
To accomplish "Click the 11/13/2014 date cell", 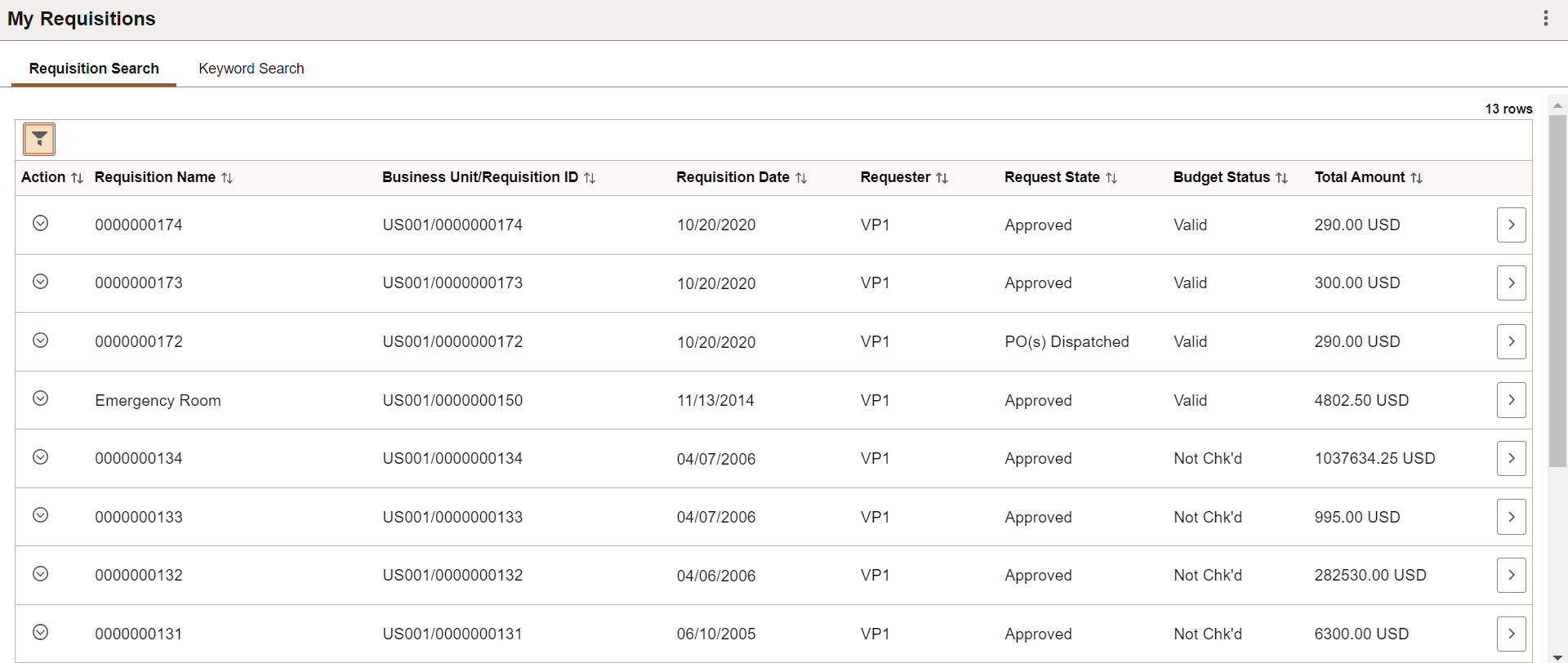I will pos(715,400).
